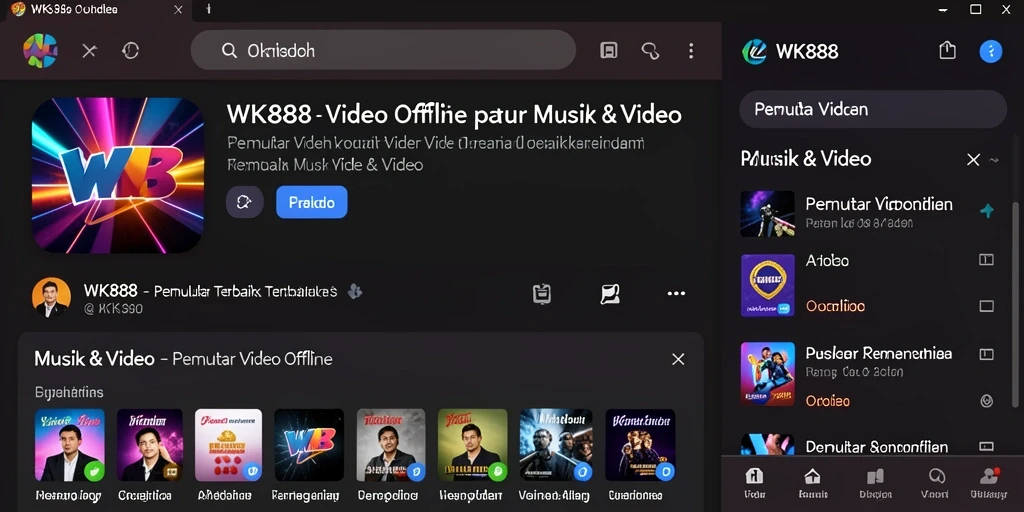Click the panel icon in the Arideo row
Screen dimensions: 1024x512
click(x=986, y=260)
